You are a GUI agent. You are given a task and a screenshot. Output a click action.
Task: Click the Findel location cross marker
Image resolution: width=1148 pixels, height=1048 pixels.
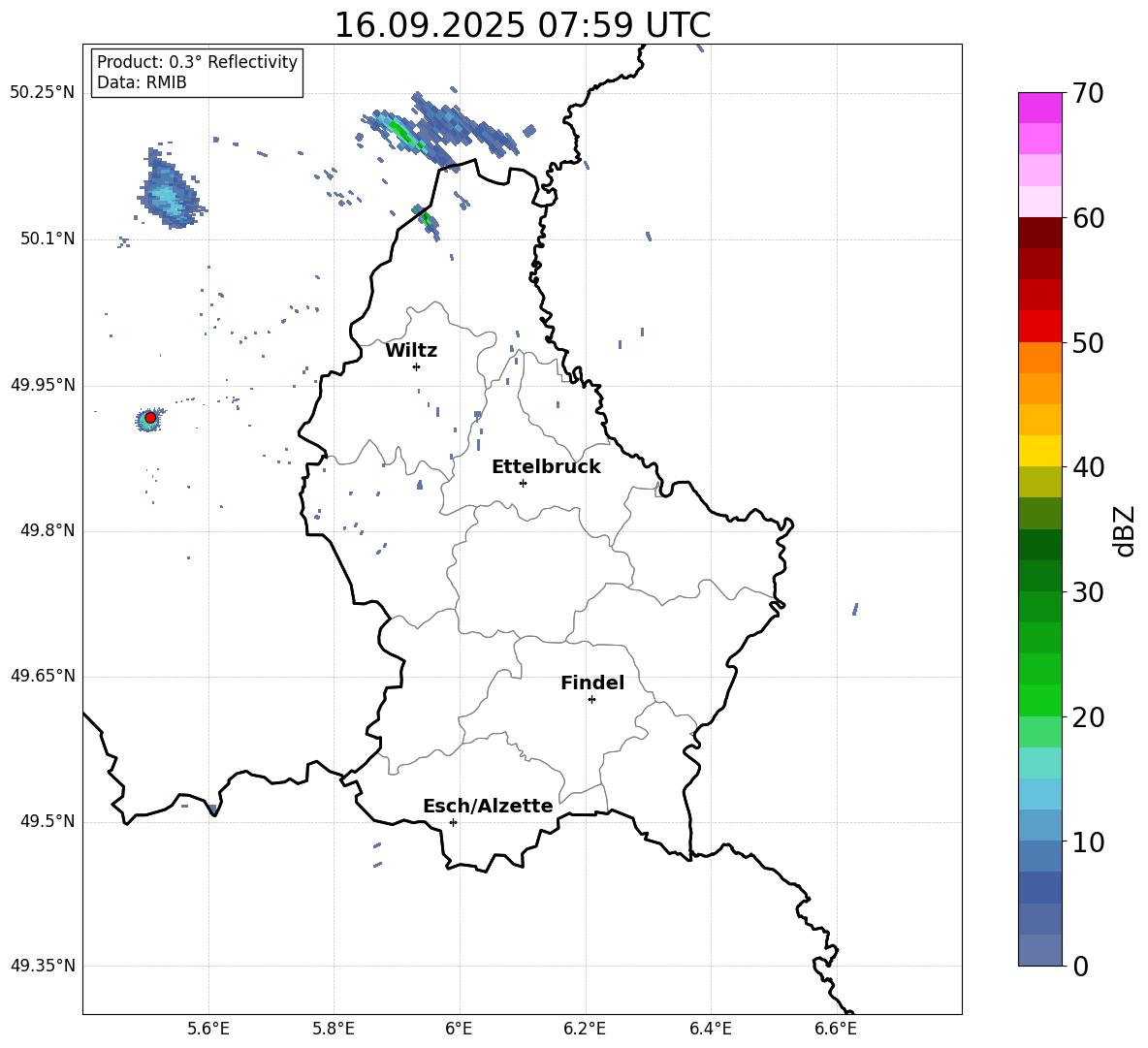[x=591, y=700]
